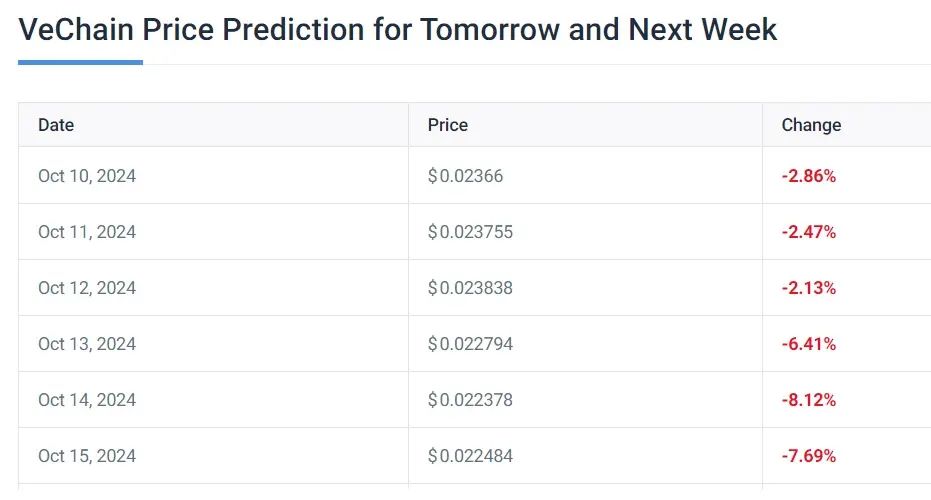Click the -6.41% change value
The image size is (931, 500).
tap(809, 344)
